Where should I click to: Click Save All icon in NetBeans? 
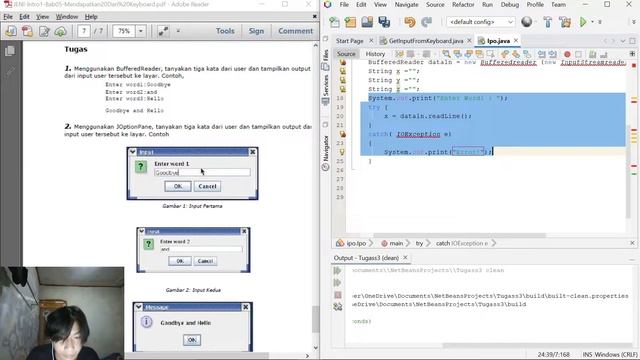[x=384, y=22]
